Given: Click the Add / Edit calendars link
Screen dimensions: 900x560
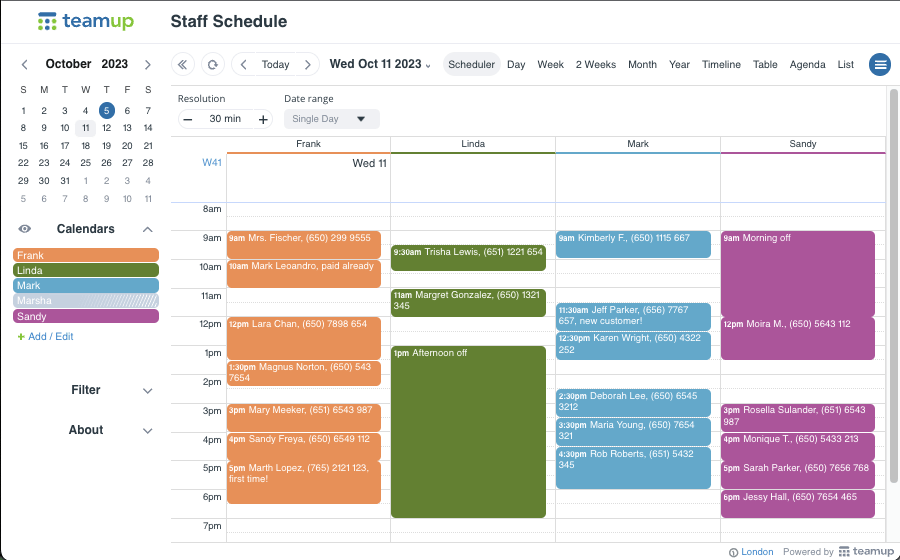Looking at the screenshot, I should [46, 337].
